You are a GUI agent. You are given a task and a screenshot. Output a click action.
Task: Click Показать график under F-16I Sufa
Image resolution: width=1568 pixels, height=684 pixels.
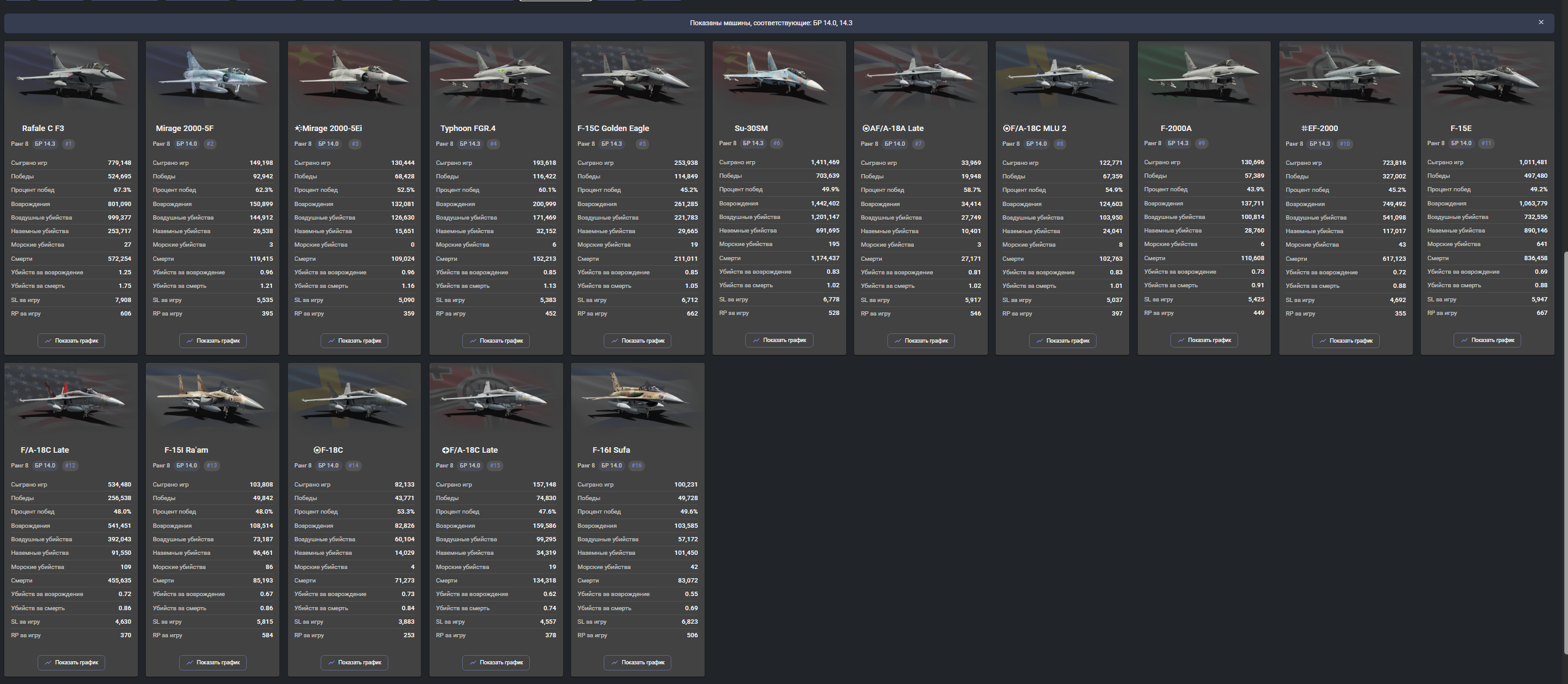(x=638, y=662)
